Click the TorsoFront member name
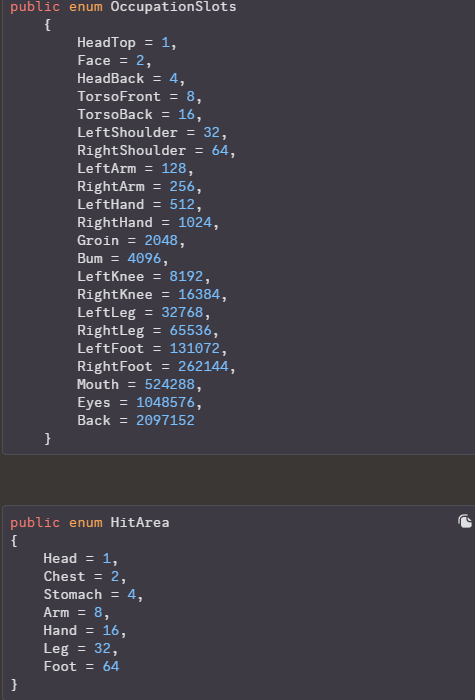475x700 pixels. click(x=119, y=96)
